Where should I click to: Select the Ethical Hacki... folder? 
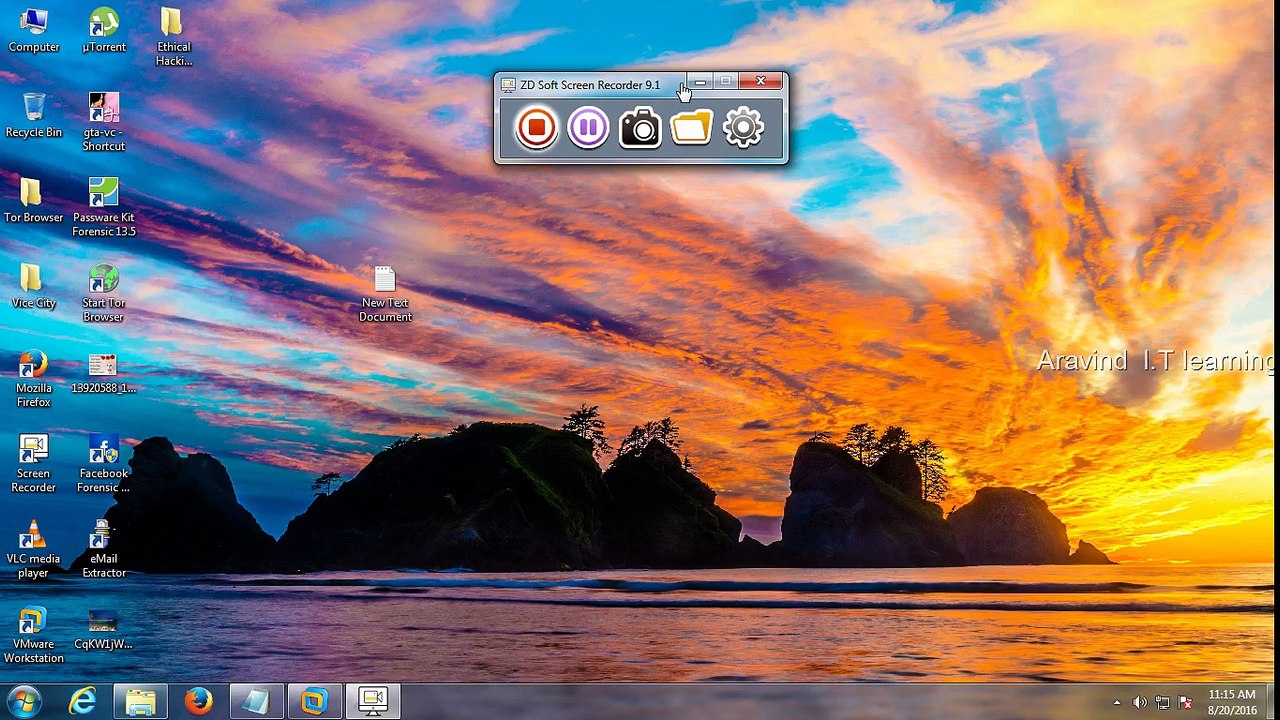click(x=173, y=37)
